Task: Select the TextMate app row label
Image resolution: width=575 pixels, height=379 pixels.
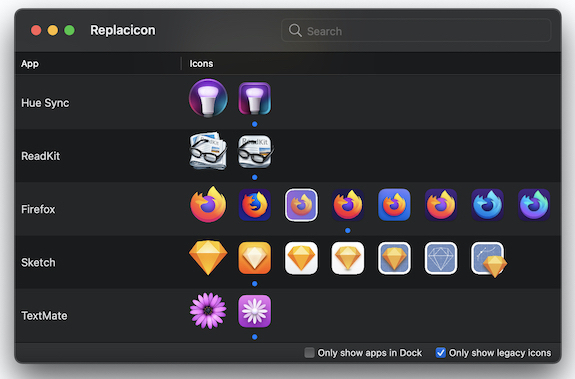Action: [44, 316]
